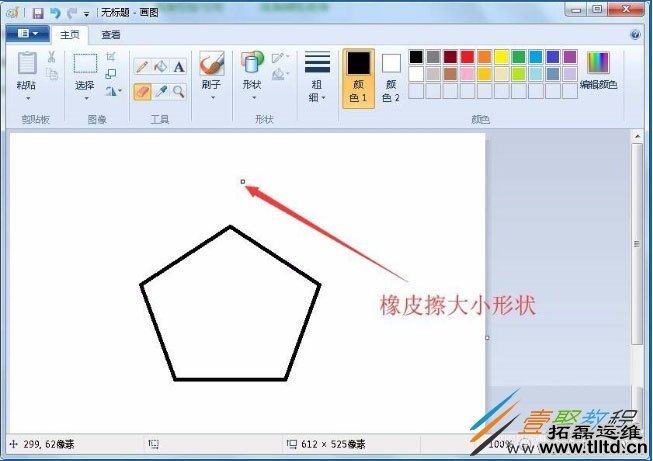
Task: Select the Color picker eyedropper tool
Action: click(160, 92)
